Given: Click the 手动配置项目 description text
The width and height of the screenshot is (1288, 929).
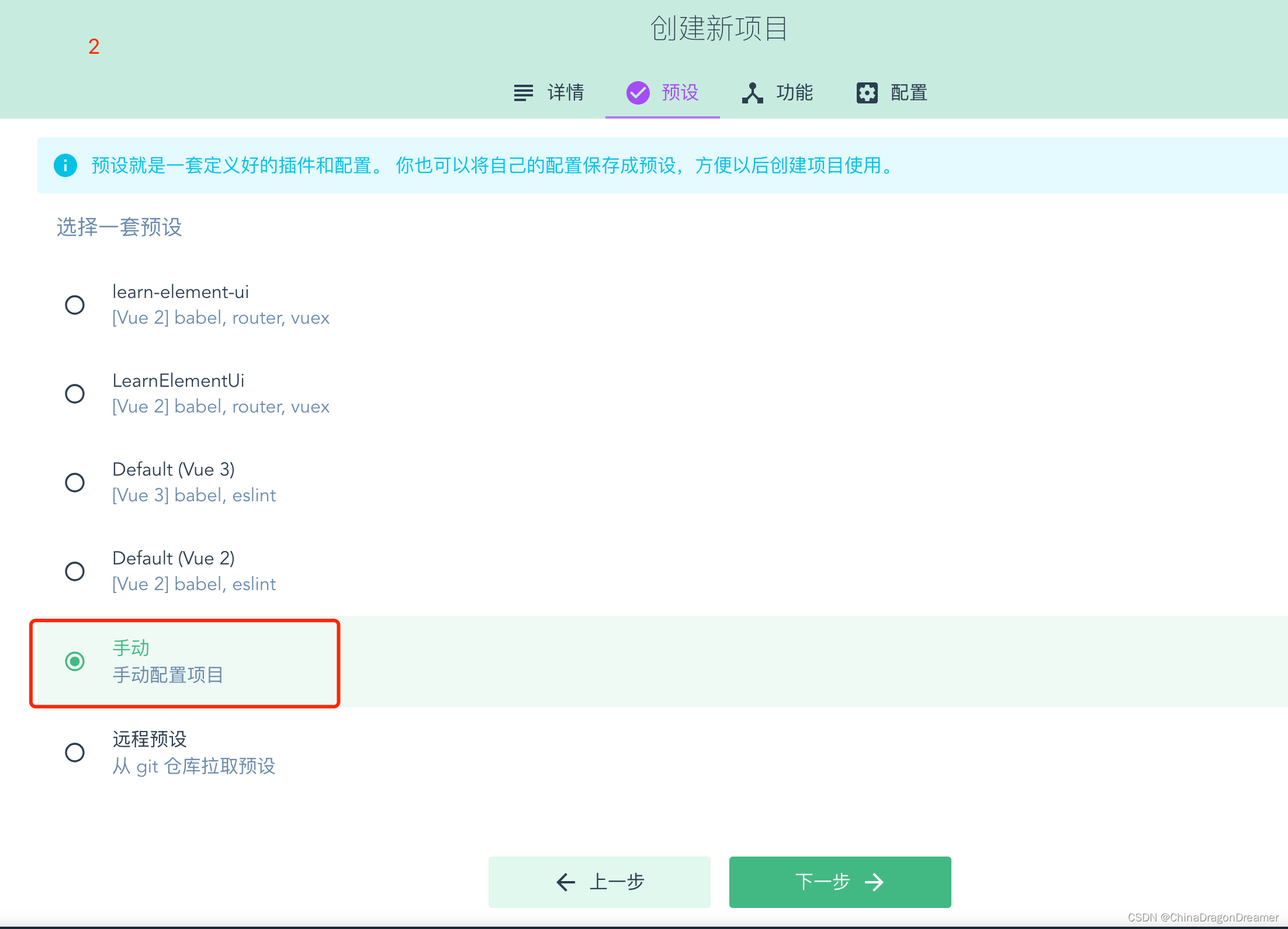Looking at the screenshot, I should (x=168, y=675).
